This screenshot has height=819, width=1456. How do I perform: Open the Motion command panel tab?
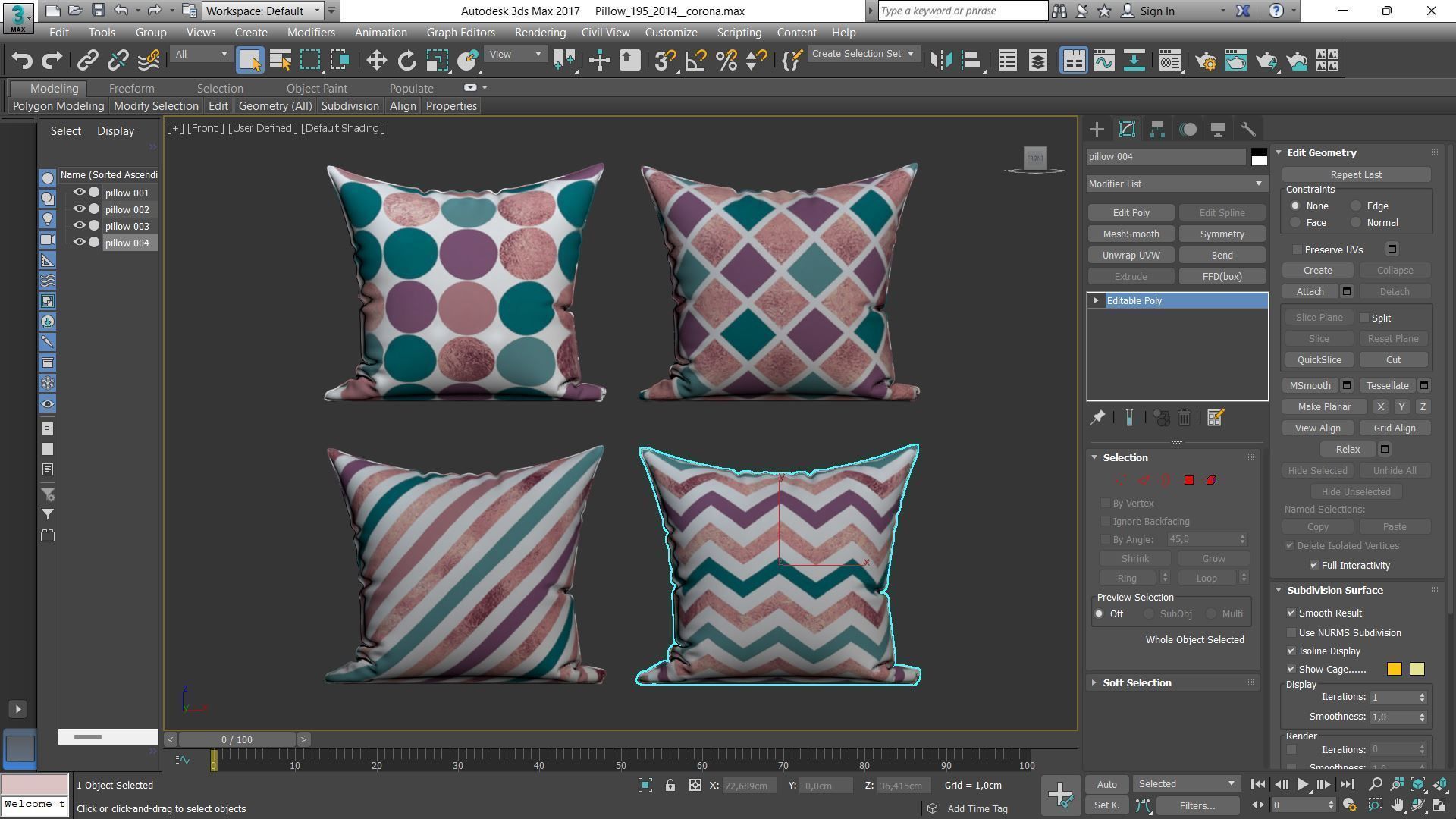(x=1188, y=130)
